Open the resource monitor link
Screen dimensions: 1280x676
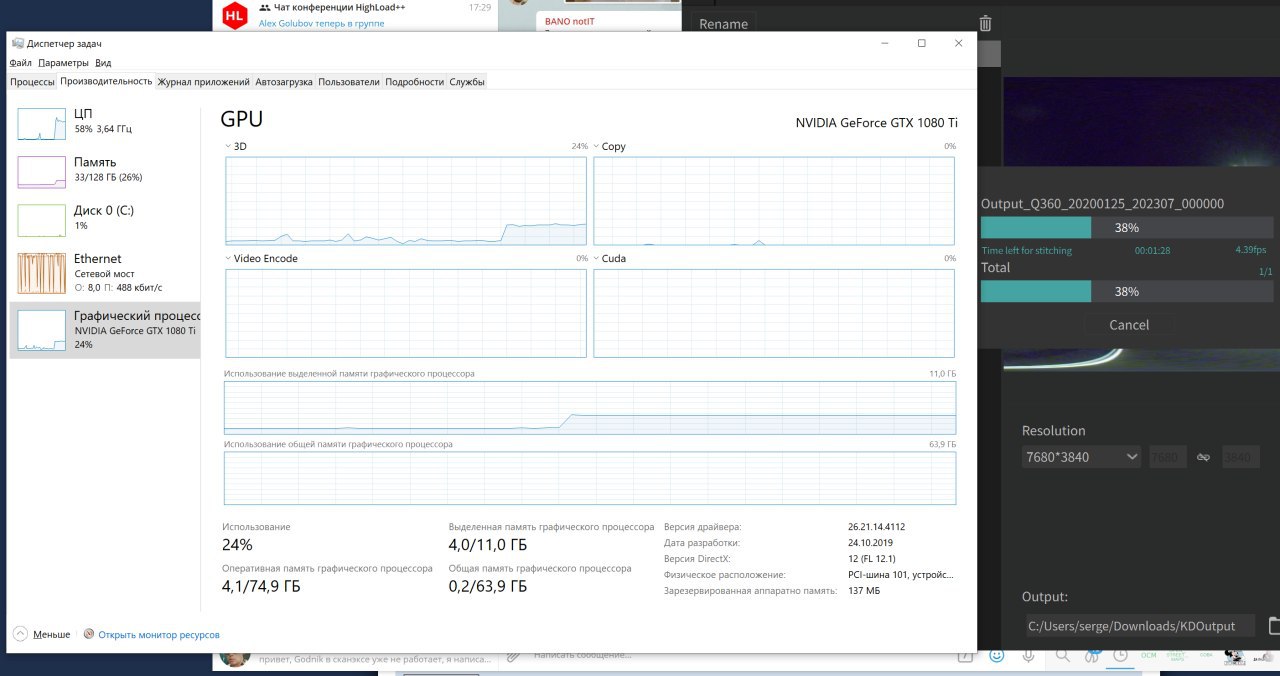pyautogui.click(x=158, y=635)
